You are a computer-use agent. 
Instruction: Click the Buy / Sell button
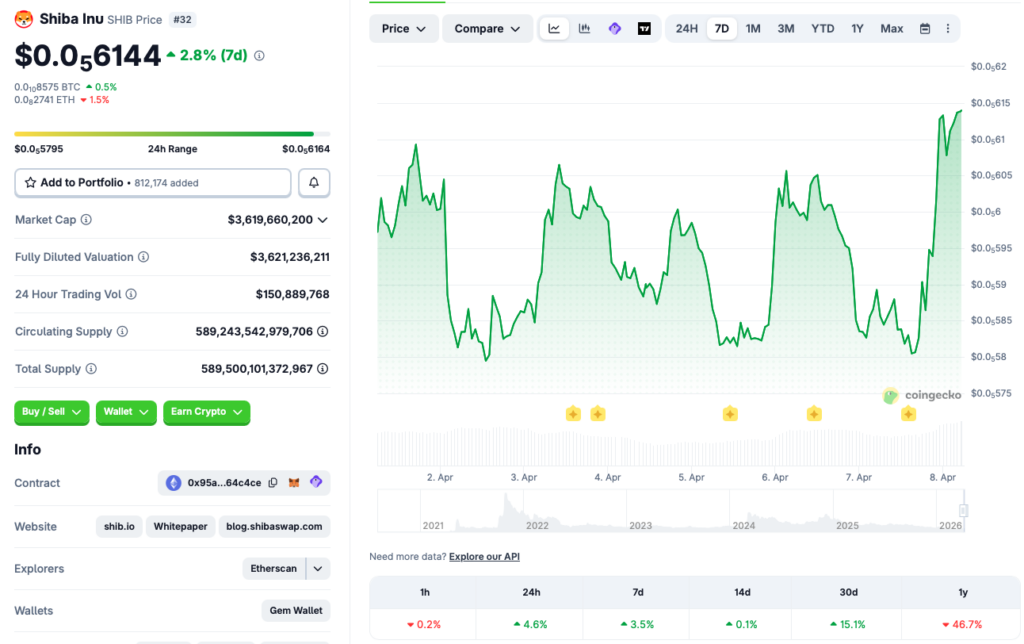pyautogui.click(x=51, y=412)
